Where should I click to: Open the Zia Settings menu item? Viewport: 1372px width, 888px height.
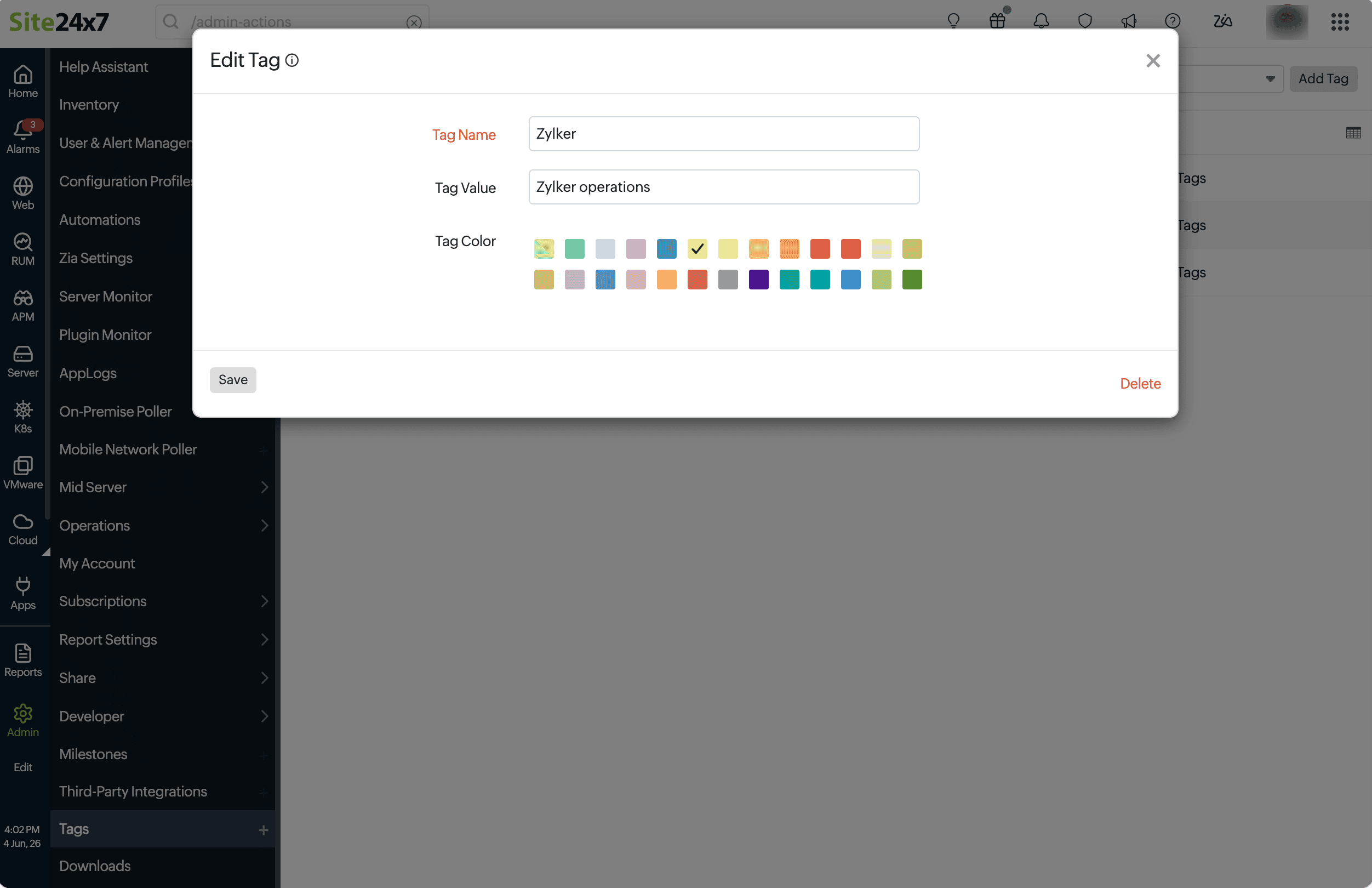tap(96, 258)
